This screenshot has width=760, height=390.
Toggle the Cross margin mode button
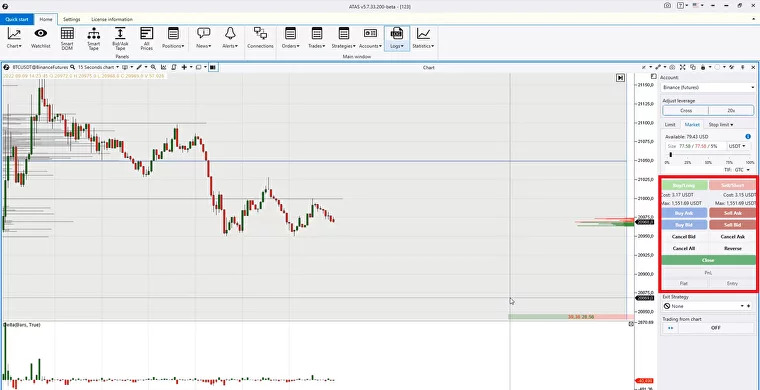686,110
